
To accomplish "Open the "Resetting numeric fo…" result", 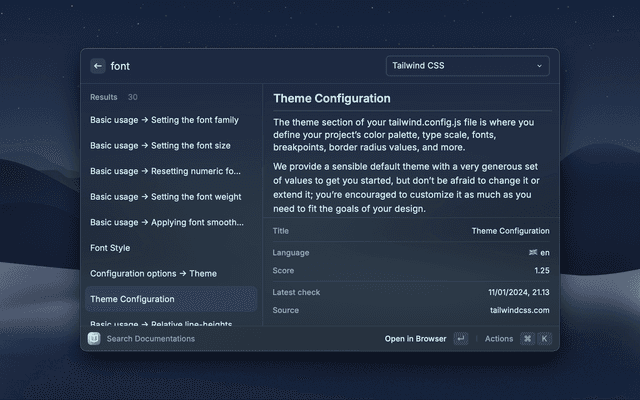I will [165, 171].
